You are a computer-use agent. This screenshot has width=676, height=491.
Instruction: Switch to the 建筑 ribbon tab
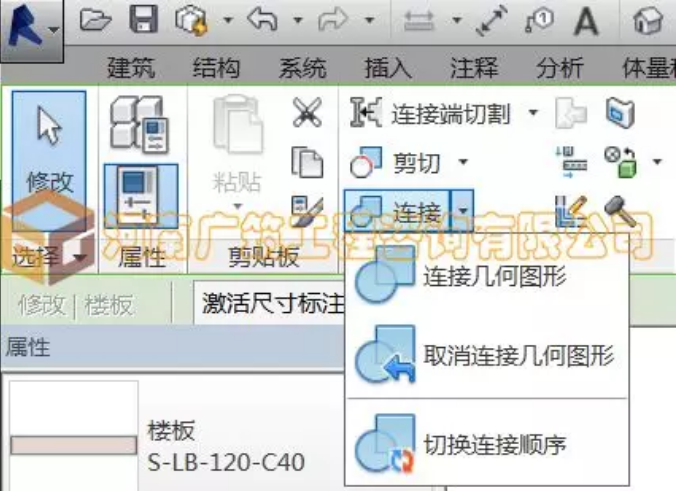131,68
